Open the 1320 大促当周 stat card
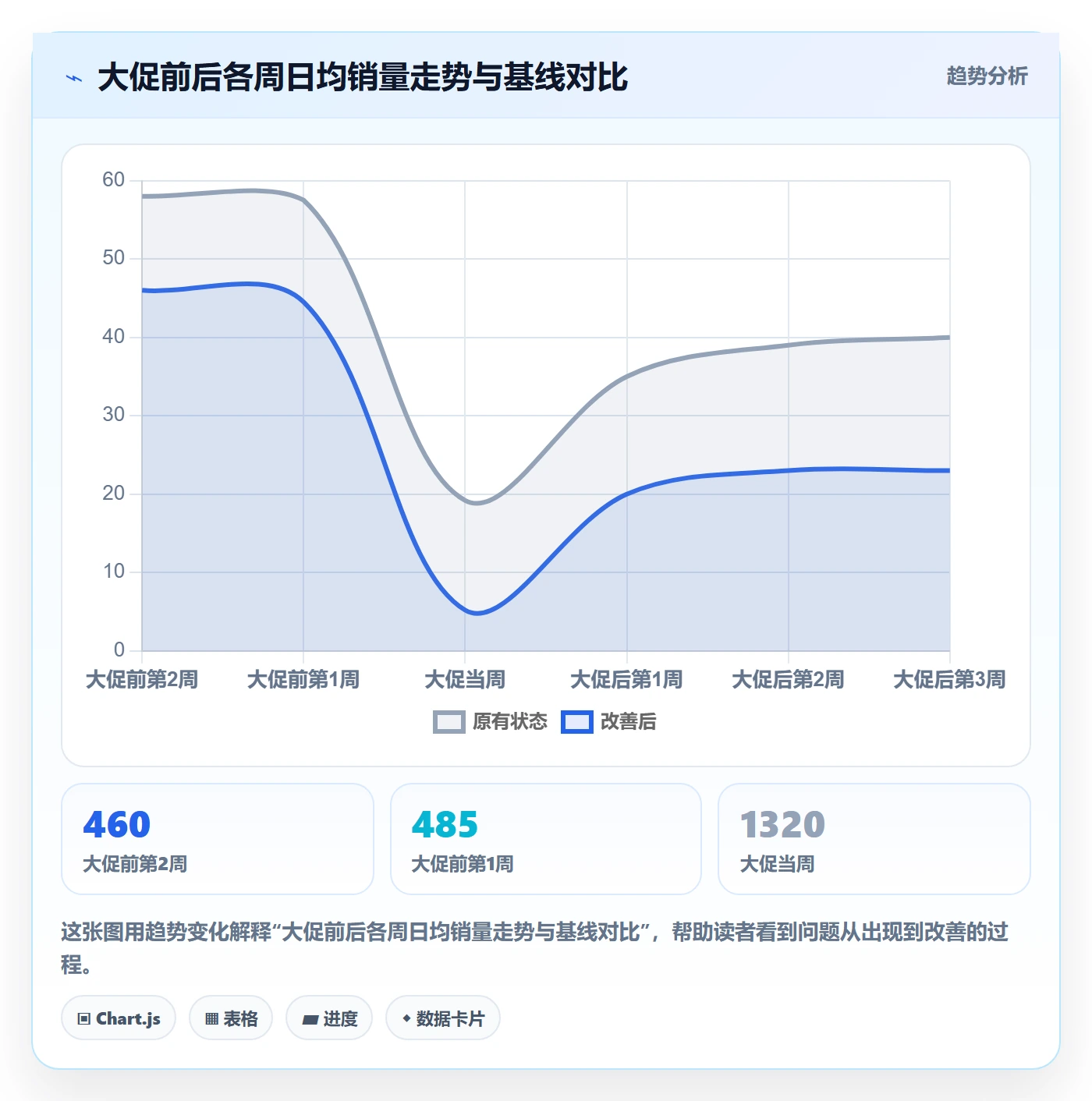 874,839
